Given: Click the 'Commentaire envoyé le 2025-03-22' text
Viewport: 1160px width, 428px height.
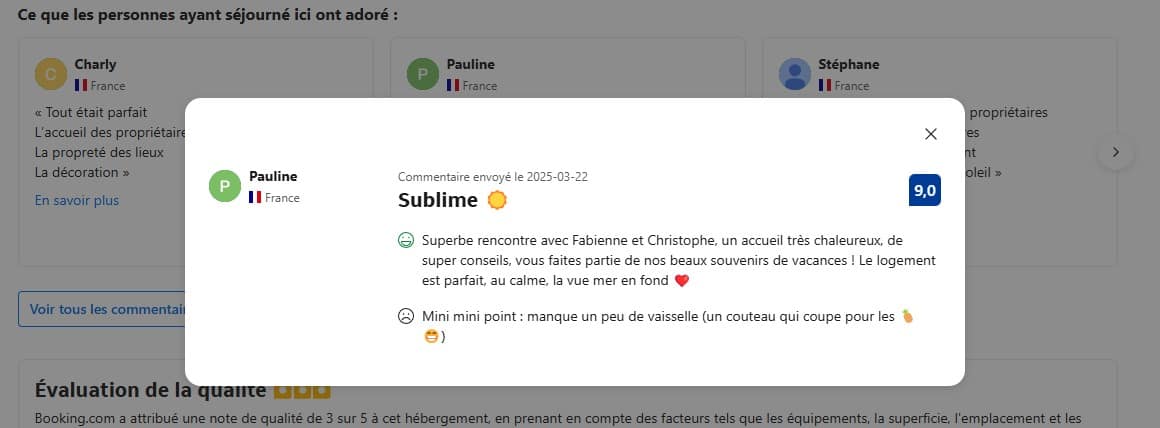Looking at the screenshot, I should [493, 177].
